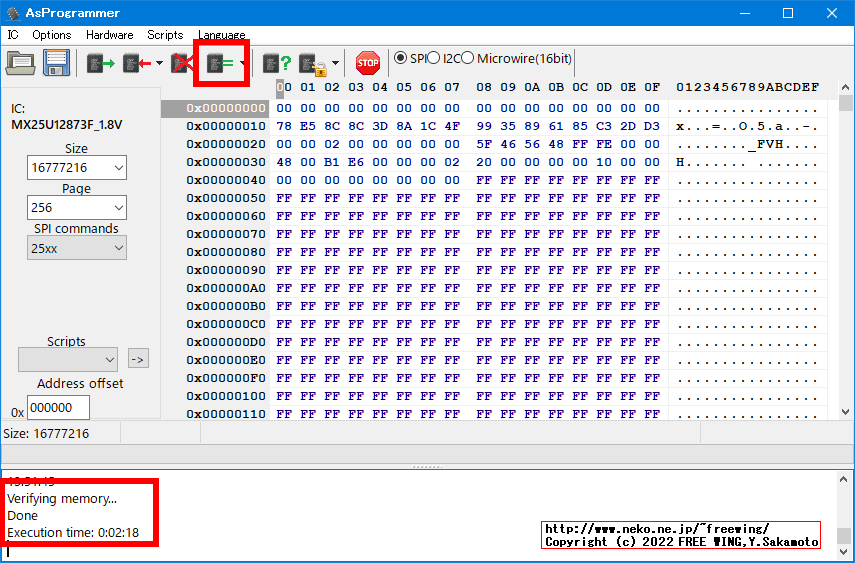Click the Verify IC toolbar icon

(x=220, y=63)
